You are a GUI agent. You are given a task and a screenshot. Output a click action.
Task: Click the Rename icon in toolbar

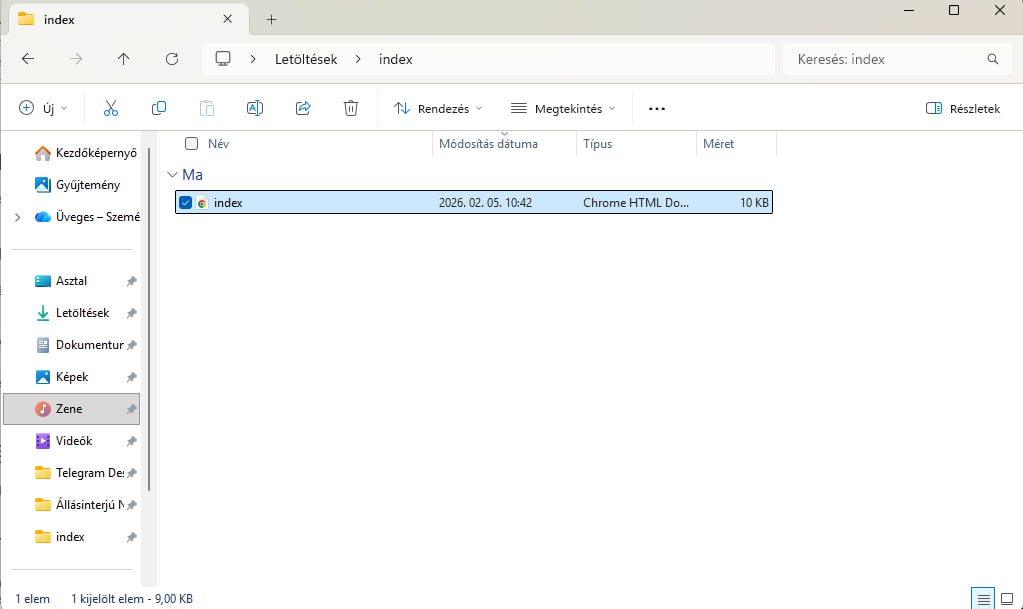[255, 108]
